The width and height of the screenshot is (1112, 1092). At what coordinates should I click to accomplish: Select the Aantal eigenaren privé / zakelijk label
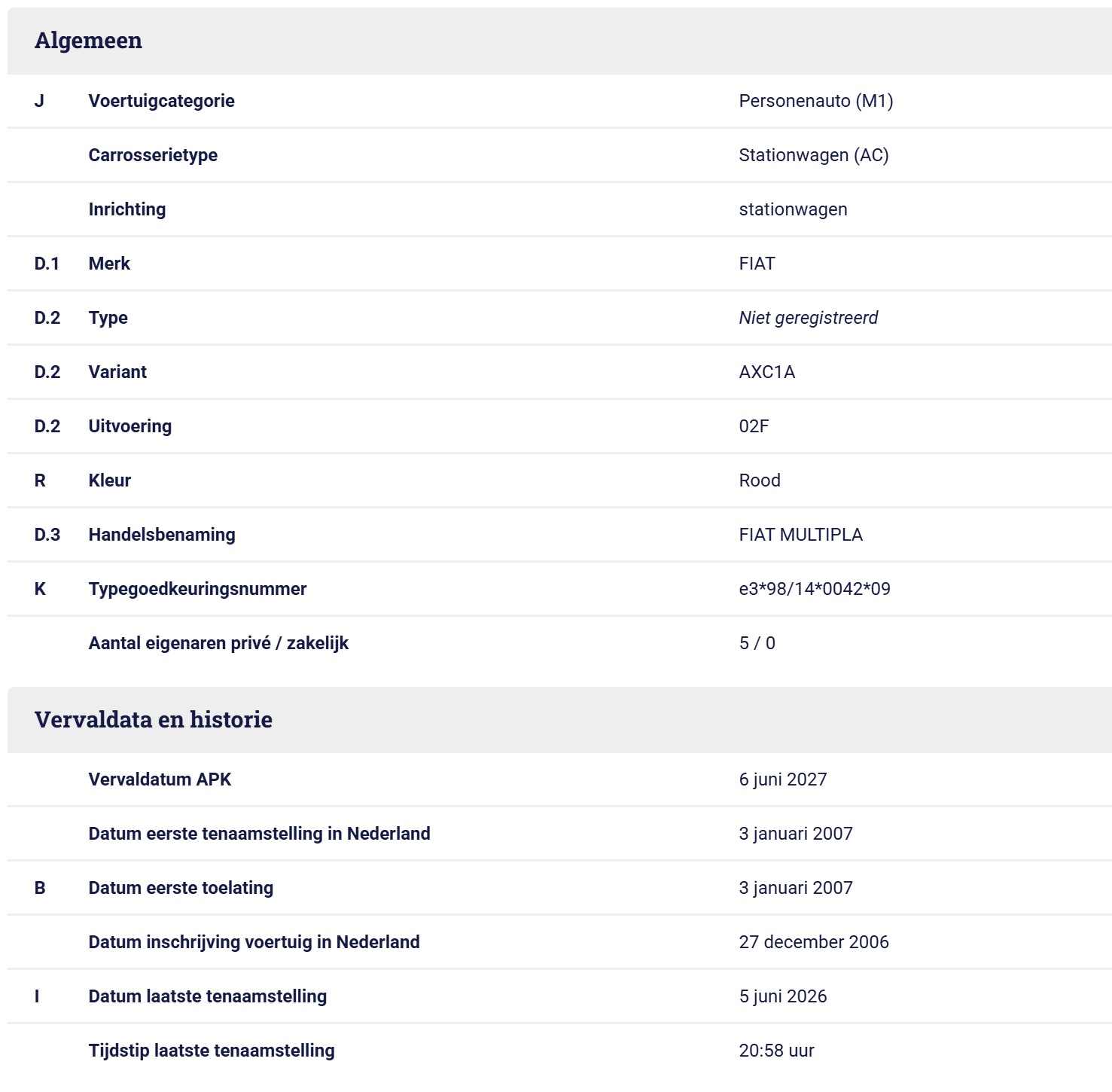[218, 643]
